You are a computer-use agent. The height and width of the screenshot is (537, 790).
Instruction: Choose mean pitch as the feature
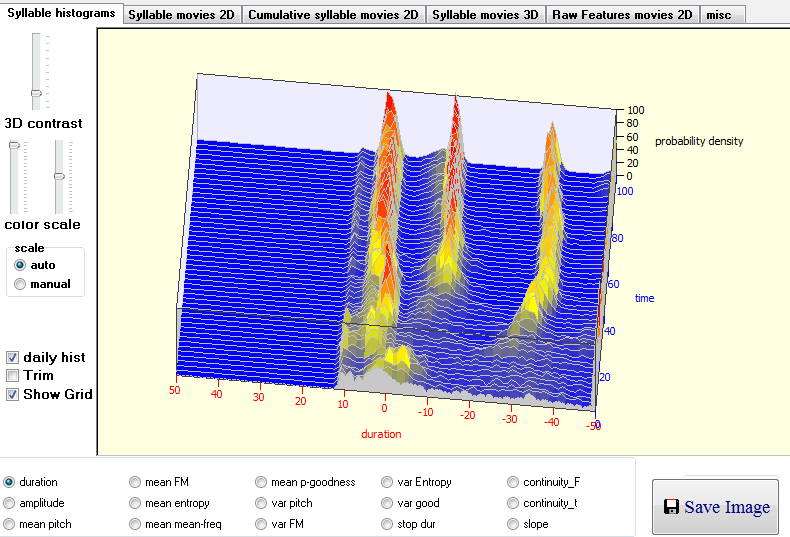[x=10, y=524]
